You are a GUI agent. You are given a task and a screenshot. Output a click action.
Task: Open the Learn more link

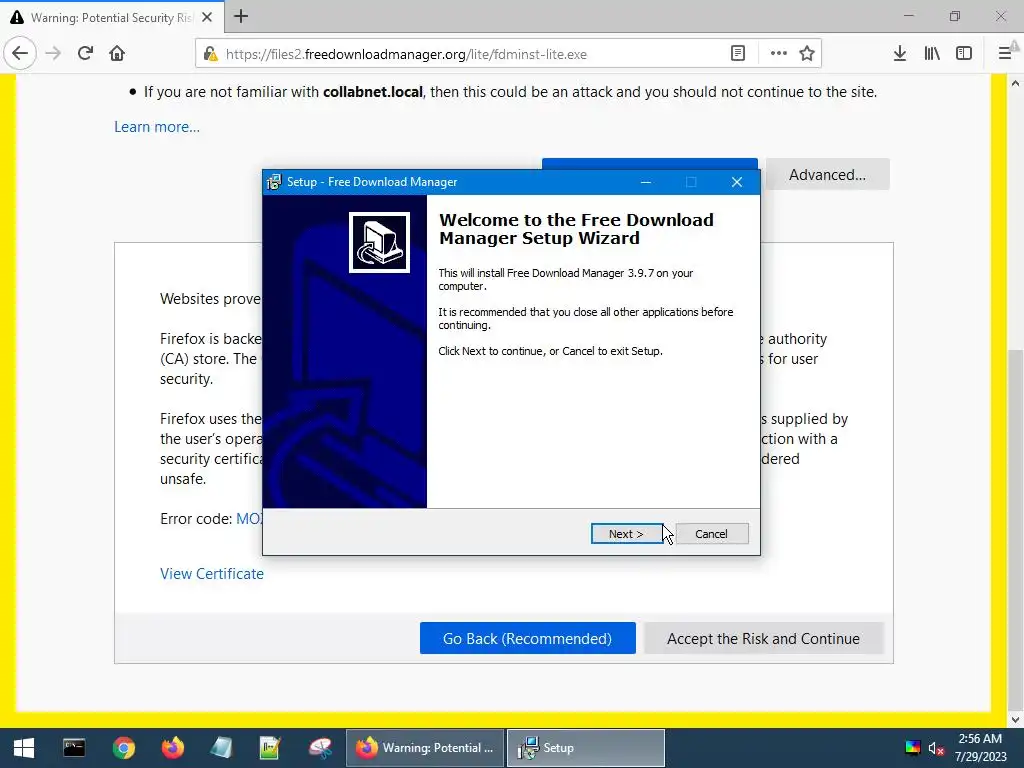pyautogui.click(x=157, y=127)
